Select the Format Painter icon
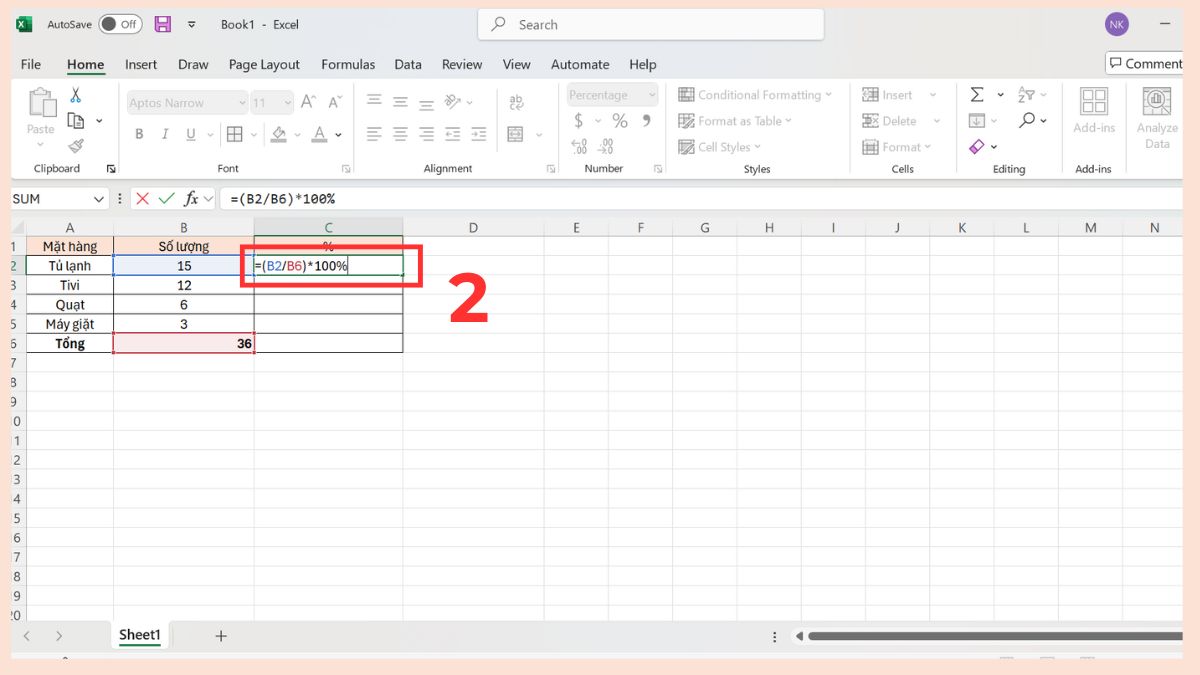 point(76,145)
